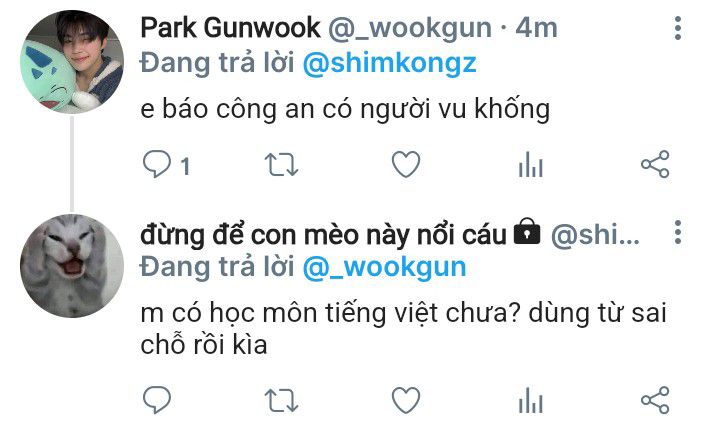Screen dimensions: 720x431
Task: Open Park Gunwook's profile picture
Action: tap(72, 62)
